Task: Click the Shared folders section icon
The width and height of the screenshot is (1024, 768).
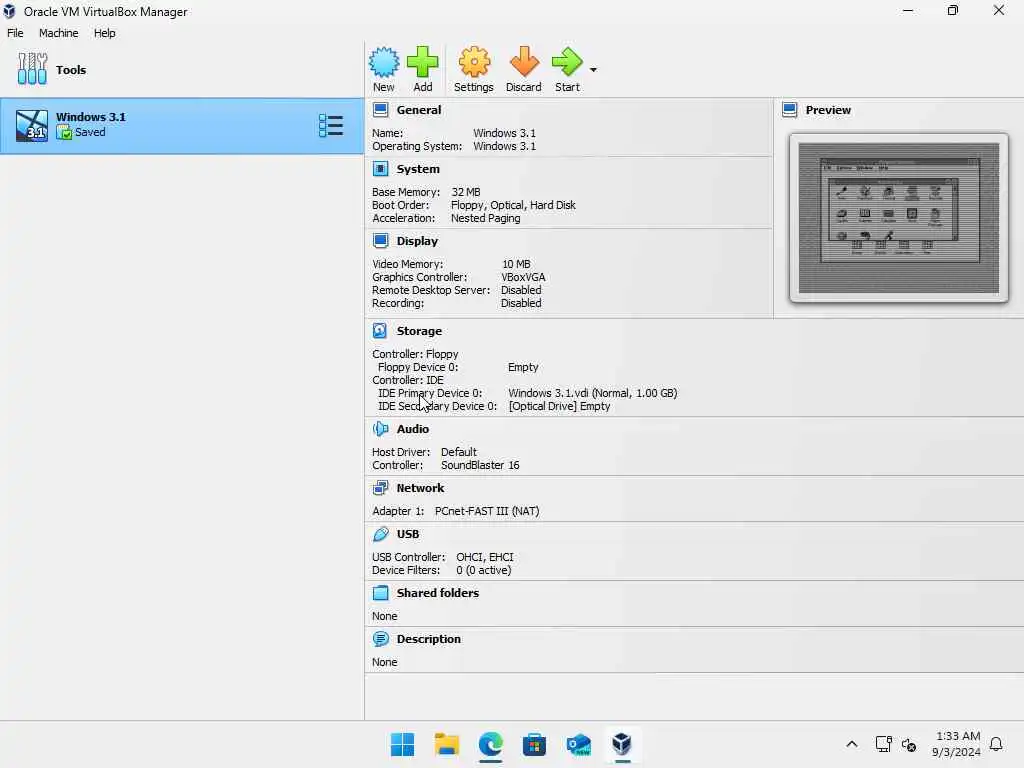Action: click(380, 593)
